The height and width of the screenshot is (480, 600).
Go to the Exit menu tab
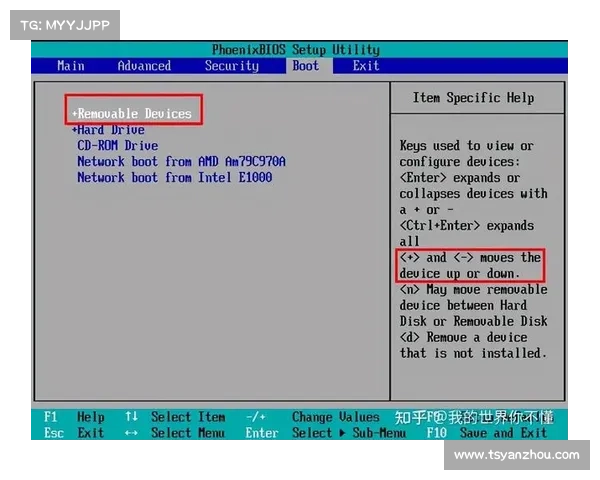click(x=366, y=66)
